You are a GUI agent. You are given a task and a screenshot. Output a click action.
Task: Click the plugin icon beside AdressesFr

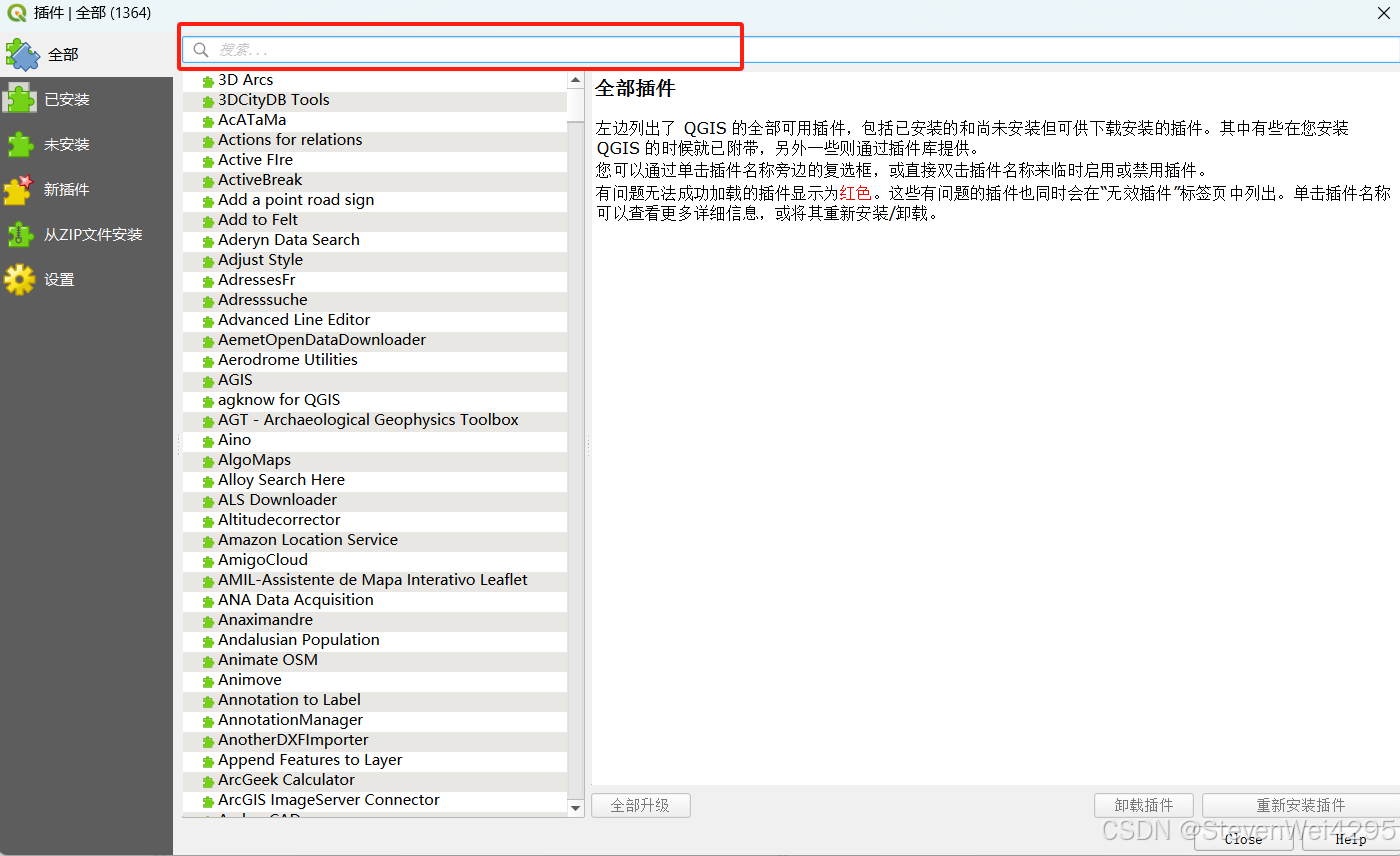click(208, 282)
